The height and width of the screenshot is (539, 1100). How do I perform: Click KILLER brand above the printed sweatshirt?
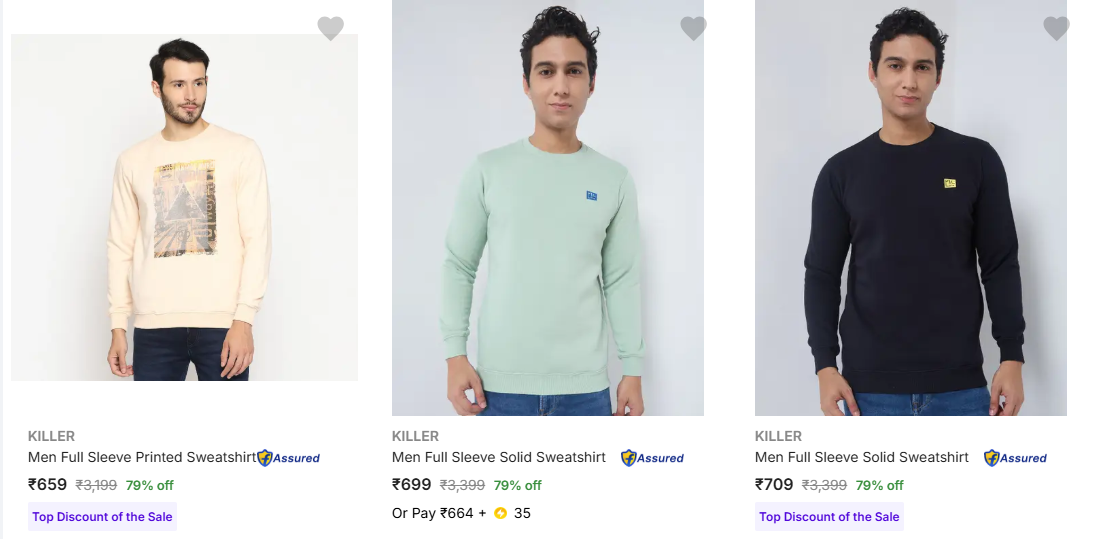[x=51, y=436]
